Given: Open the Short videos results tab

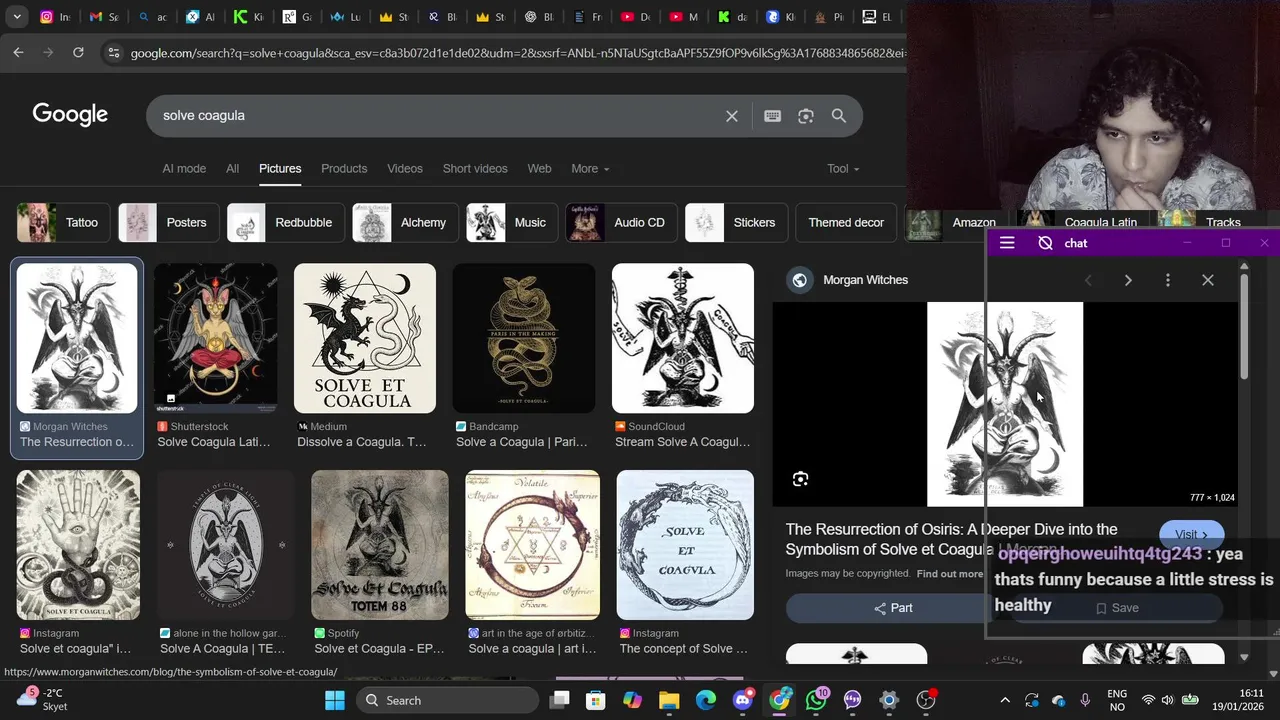Looking at the screenshot, I should [475, 168].
